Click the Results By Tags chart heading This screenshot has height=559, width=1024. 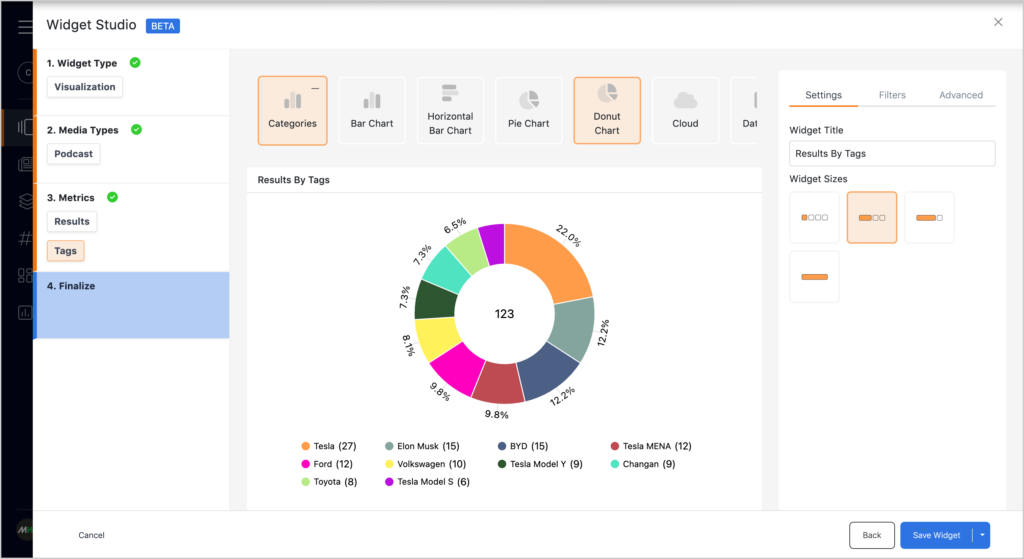293,180
